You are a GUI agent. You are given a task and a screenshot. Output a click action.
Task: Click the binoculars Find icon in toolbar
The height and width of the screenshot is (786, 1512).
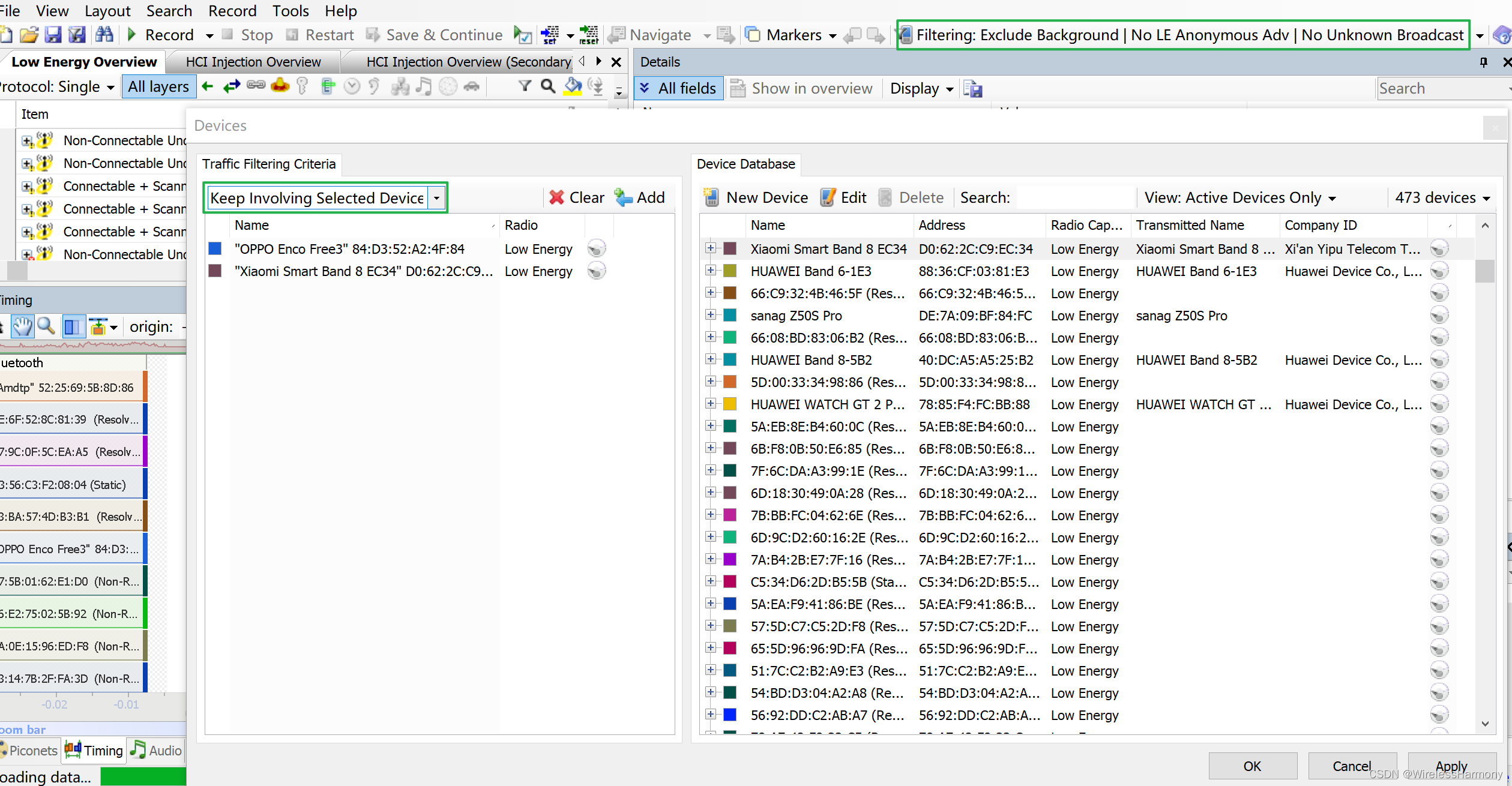click(104, 35)
